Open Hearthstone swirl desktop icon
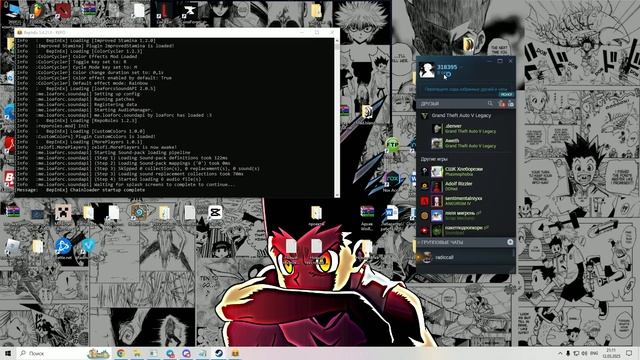This screenshot has width=640, height=360. point(139,213)
